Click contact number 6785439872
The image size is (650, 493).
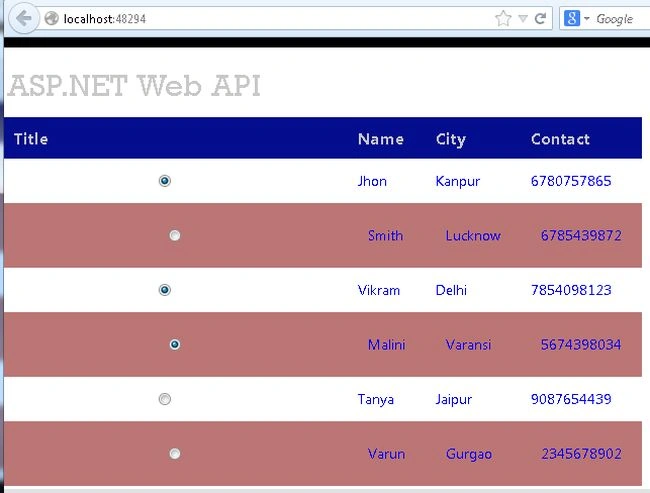581,236
